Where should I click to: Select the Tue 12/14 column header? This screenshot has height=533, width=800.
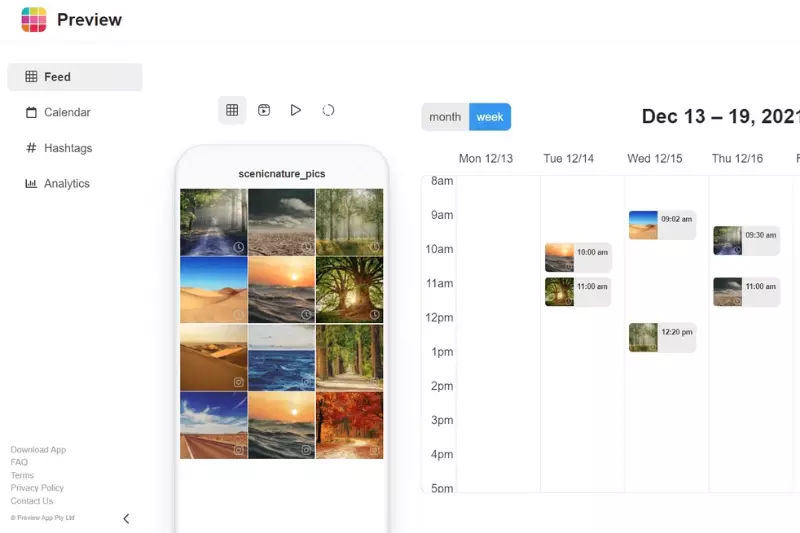(568, 159)
